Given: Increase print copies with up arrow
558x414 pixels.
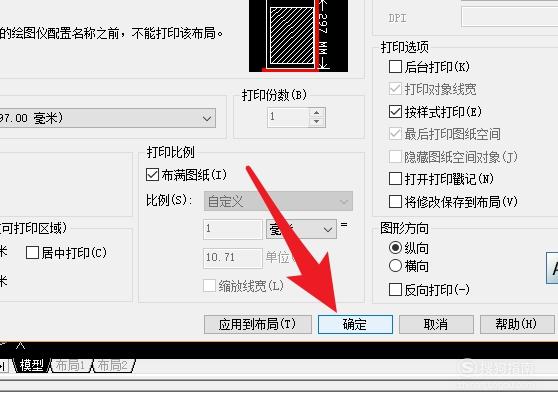Looking at the screenshot, I should [x=317, y=112].
